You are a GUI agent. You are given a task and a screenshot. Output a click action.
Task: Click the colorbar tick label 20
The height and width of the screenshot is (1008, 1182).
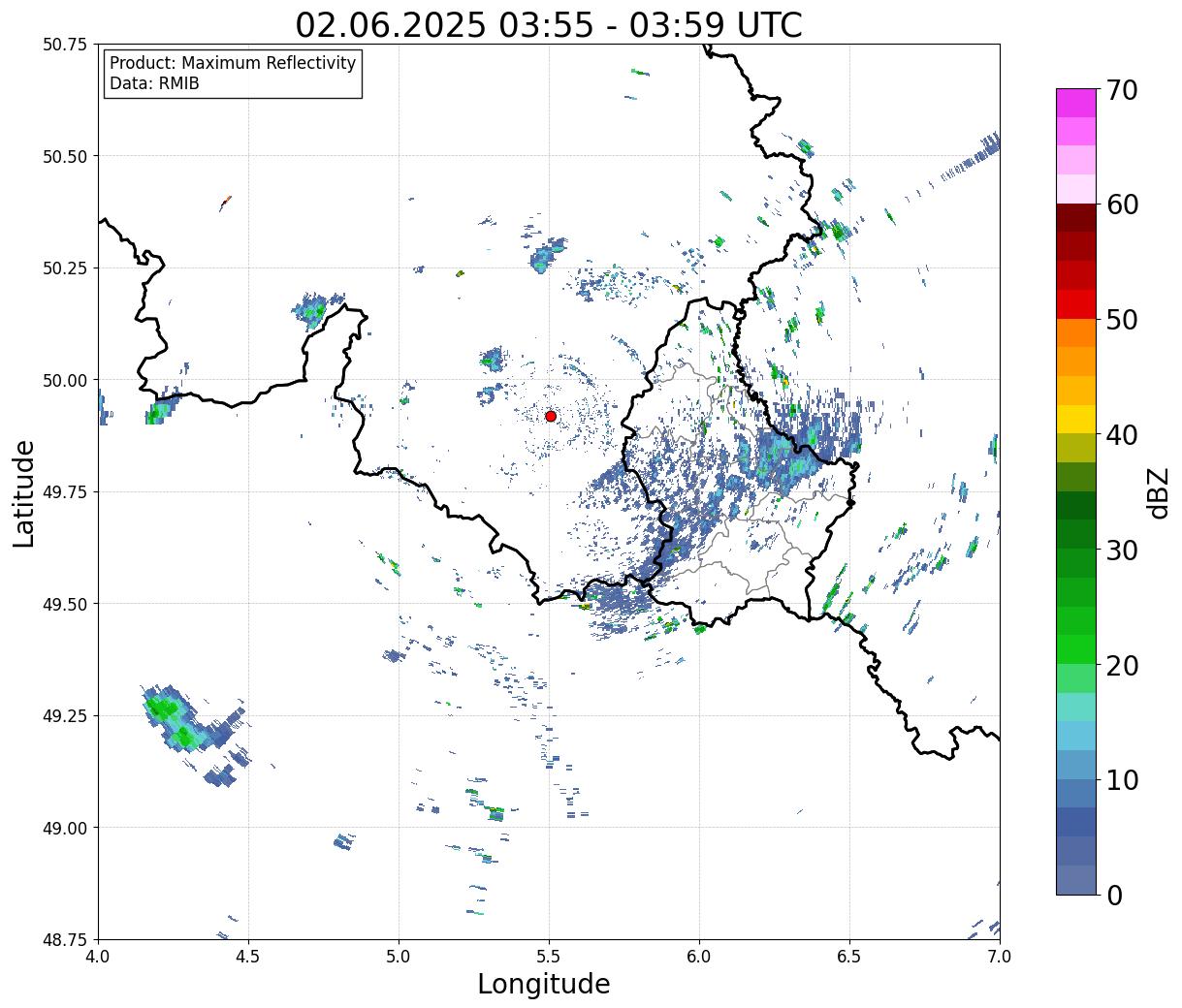point(1122,665)
